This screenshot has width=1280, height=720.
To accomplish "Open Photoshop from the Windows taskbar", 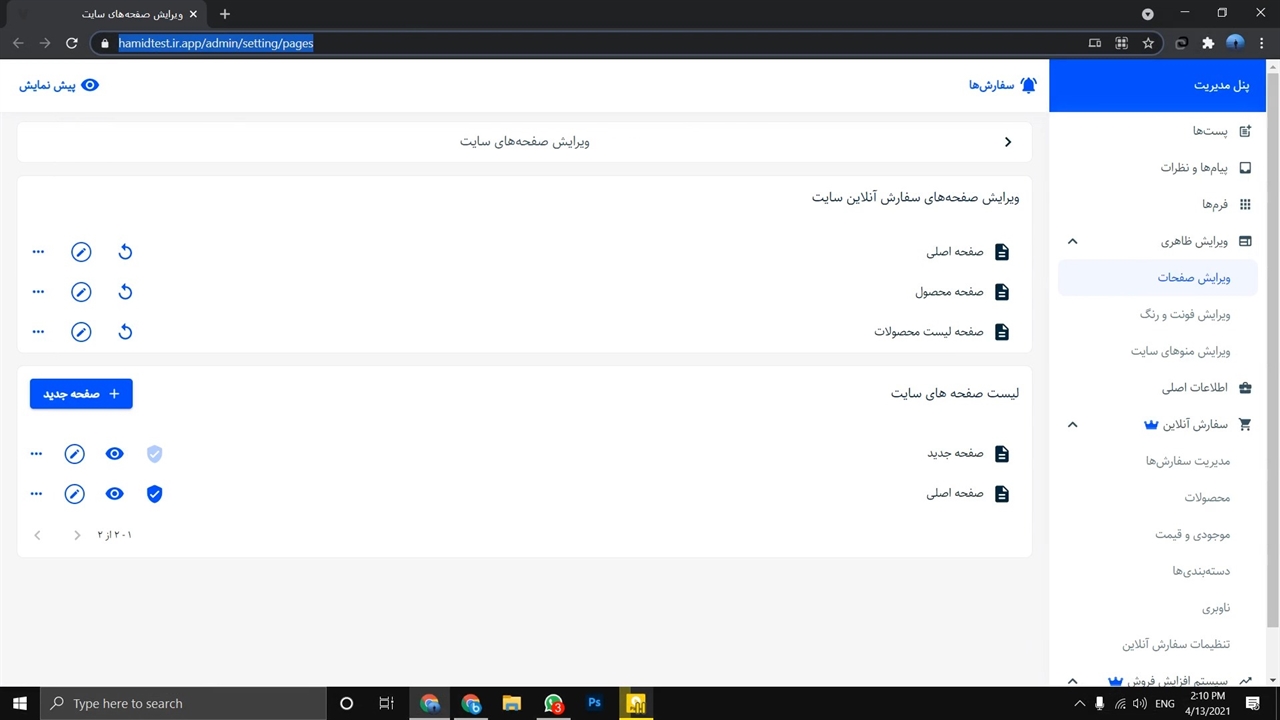I will (x=594, y=703).
